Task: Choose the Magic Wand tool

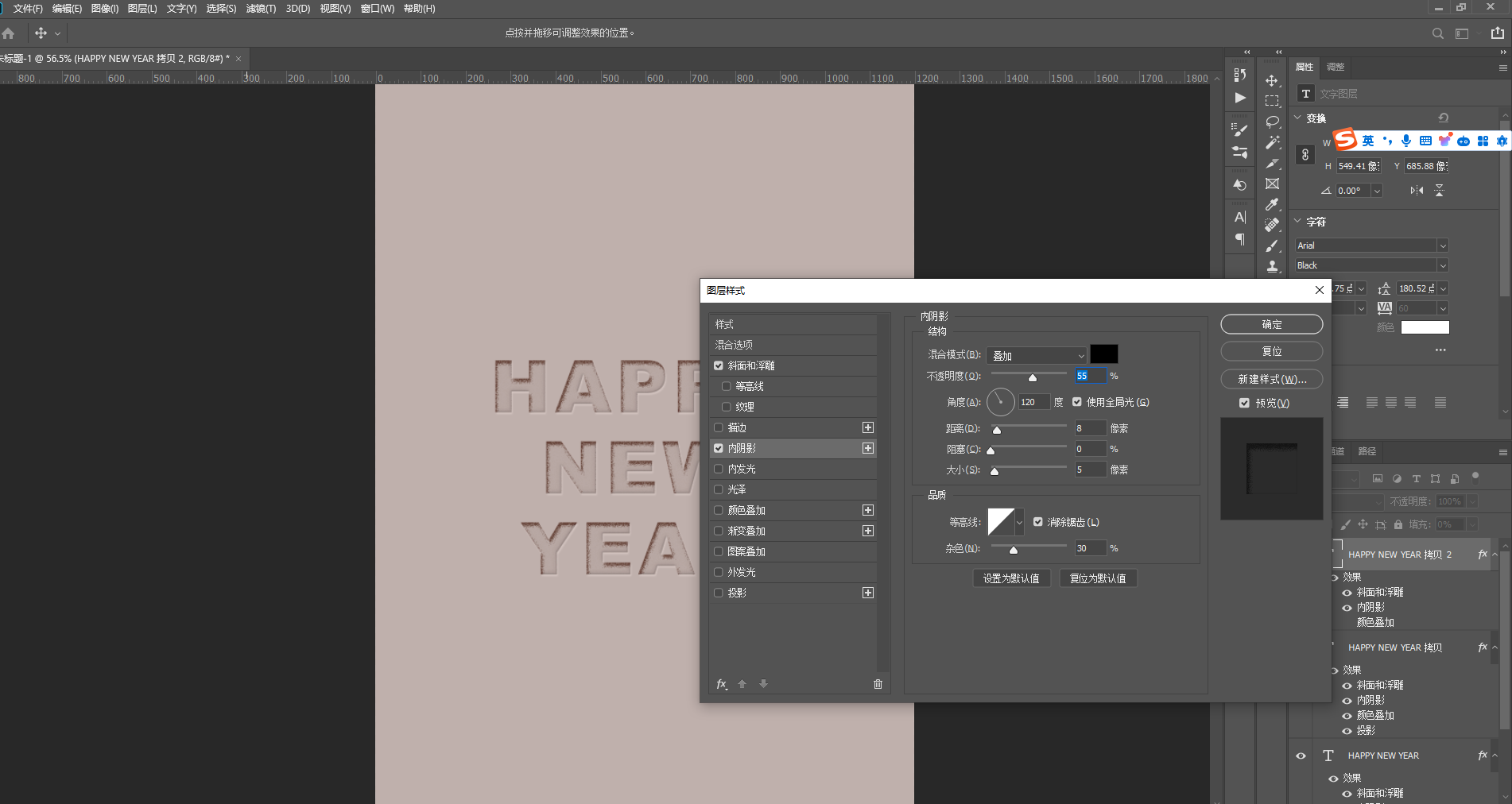Action: [1272, 142]
